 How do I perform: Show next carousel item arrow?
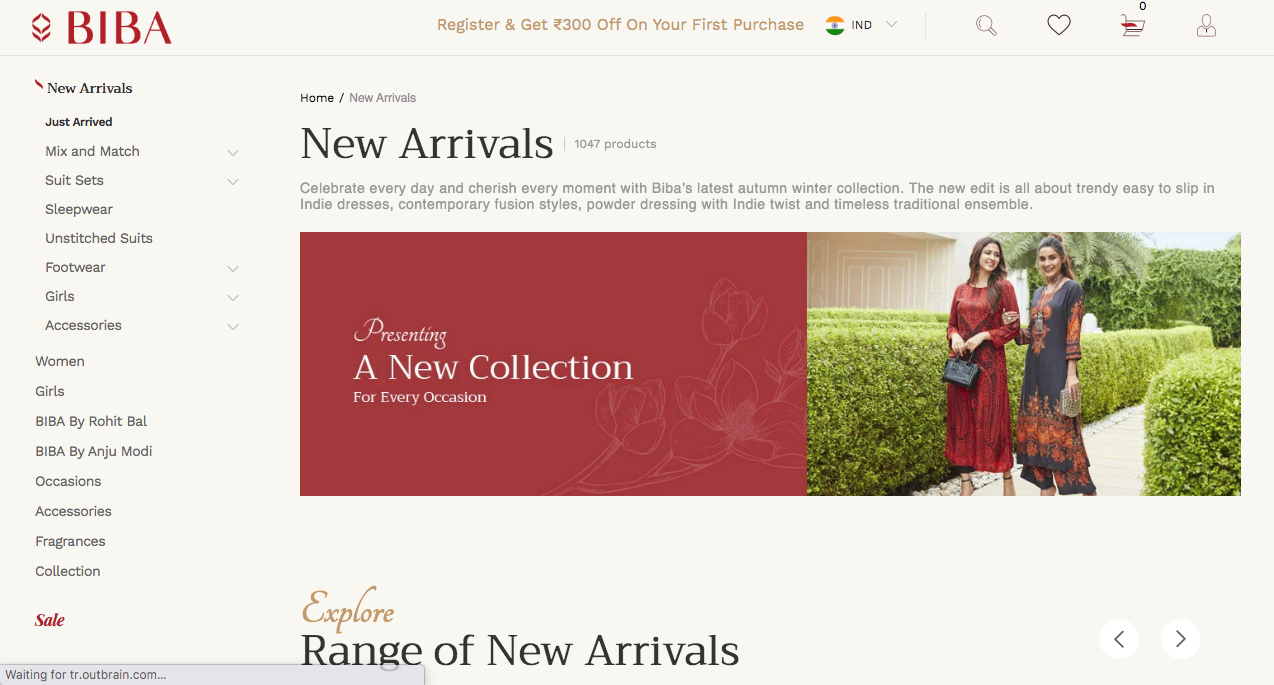(x=1180, y=638)
